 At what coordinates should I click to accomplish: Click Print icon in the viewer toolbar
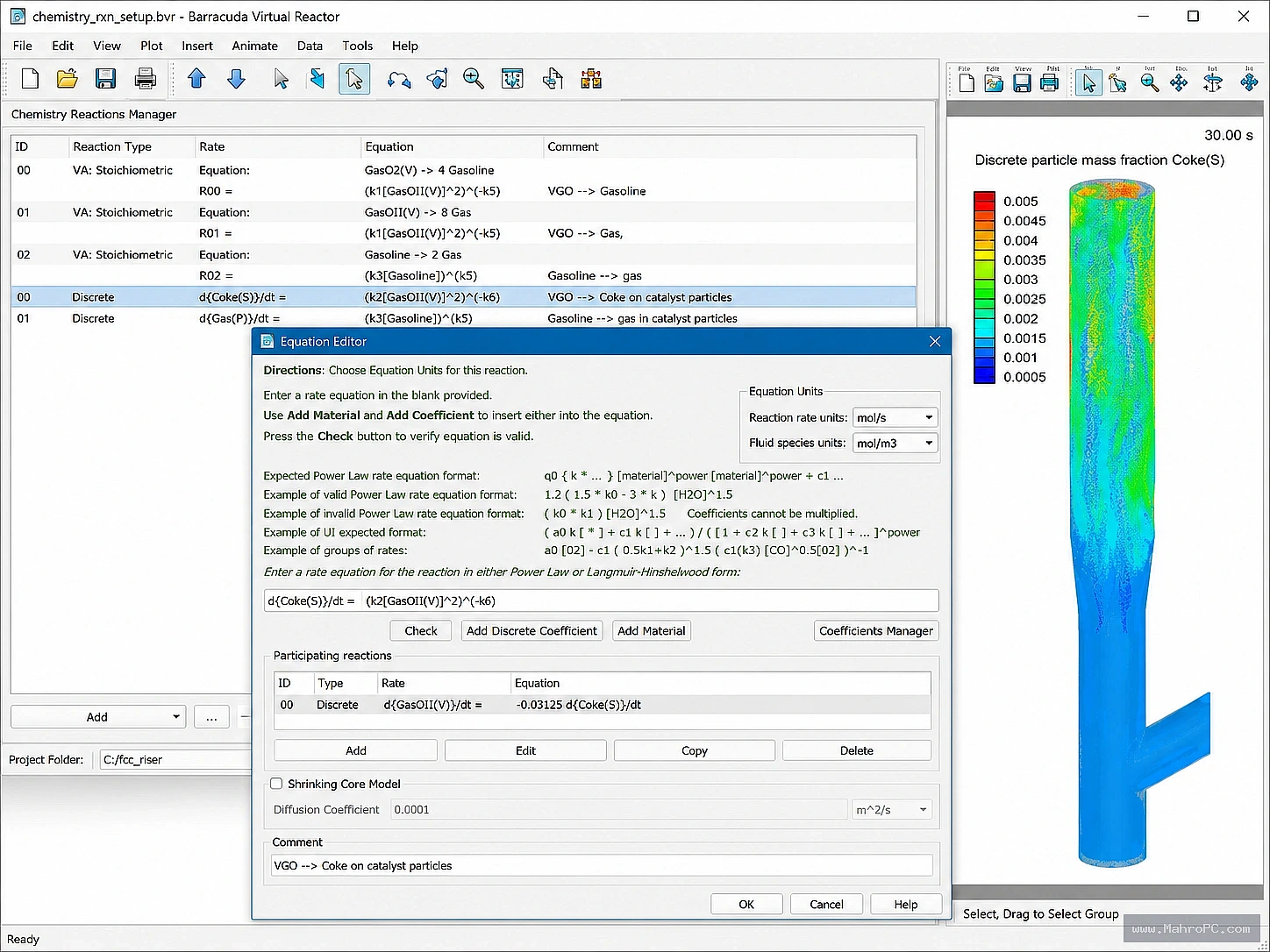coord(1049,82)
